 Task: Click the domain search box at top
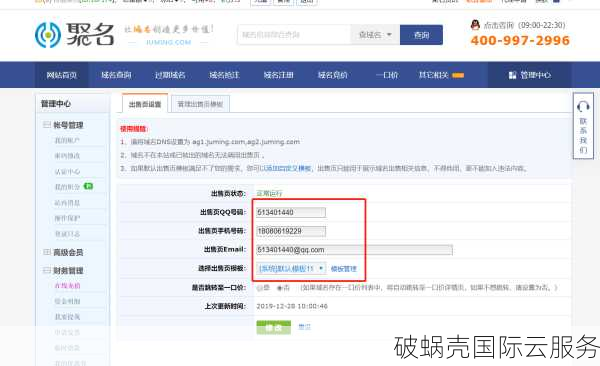point(294,35)
